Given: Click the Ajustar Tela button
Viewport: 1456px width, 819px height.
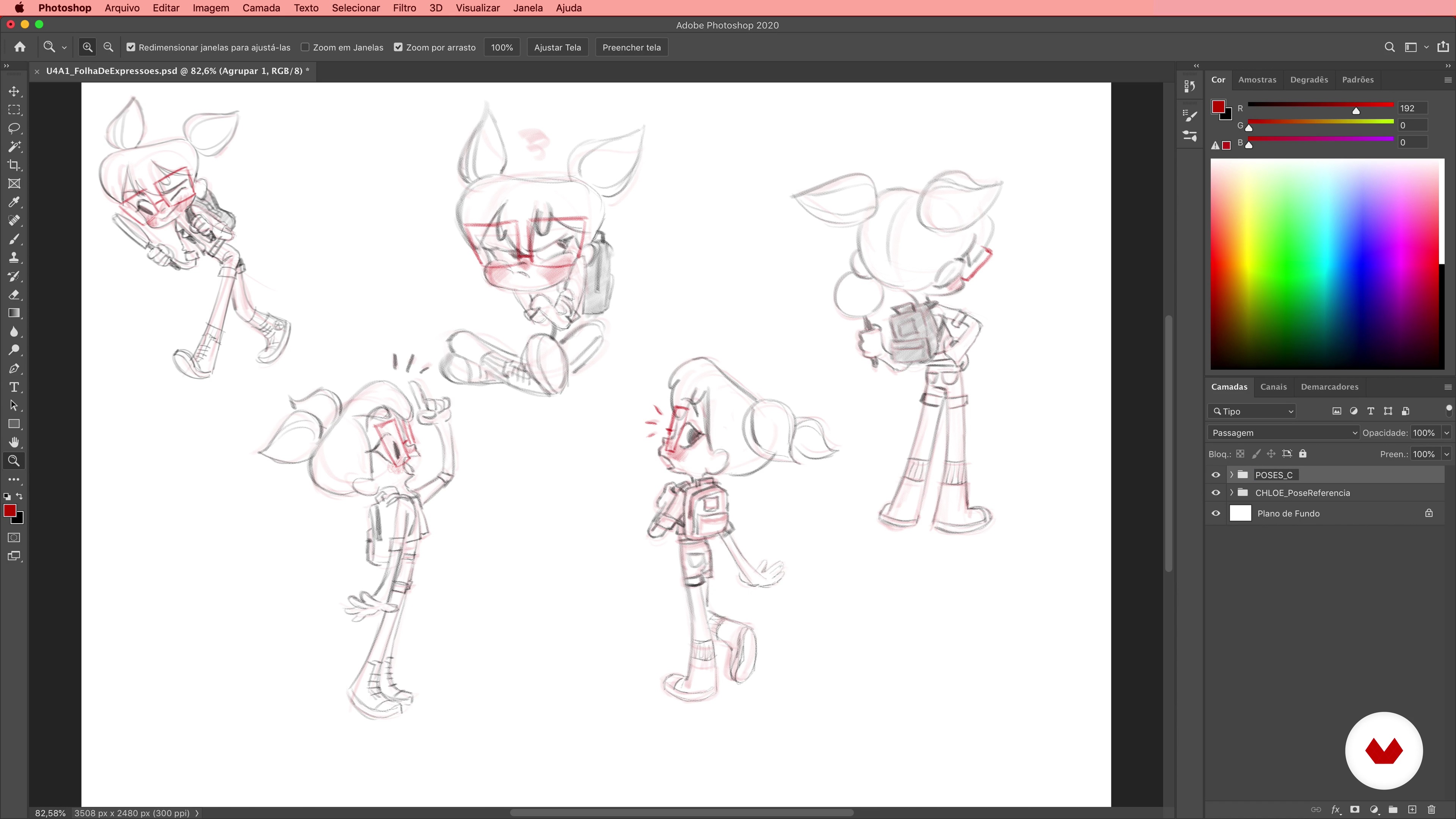Looking at the screenshot, I should 557,47.
